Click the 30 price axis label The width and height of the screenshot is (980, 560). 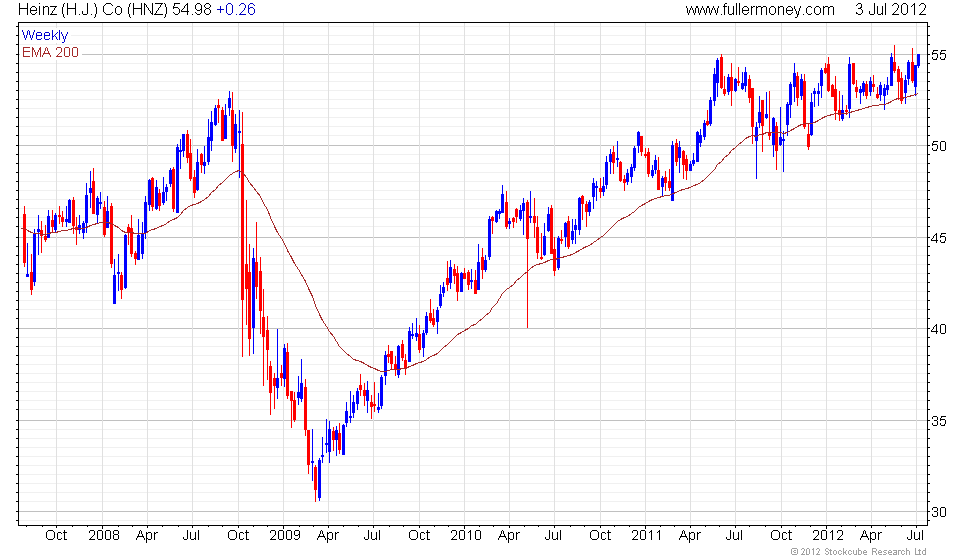pyautogui.click(x=939, y=512)
